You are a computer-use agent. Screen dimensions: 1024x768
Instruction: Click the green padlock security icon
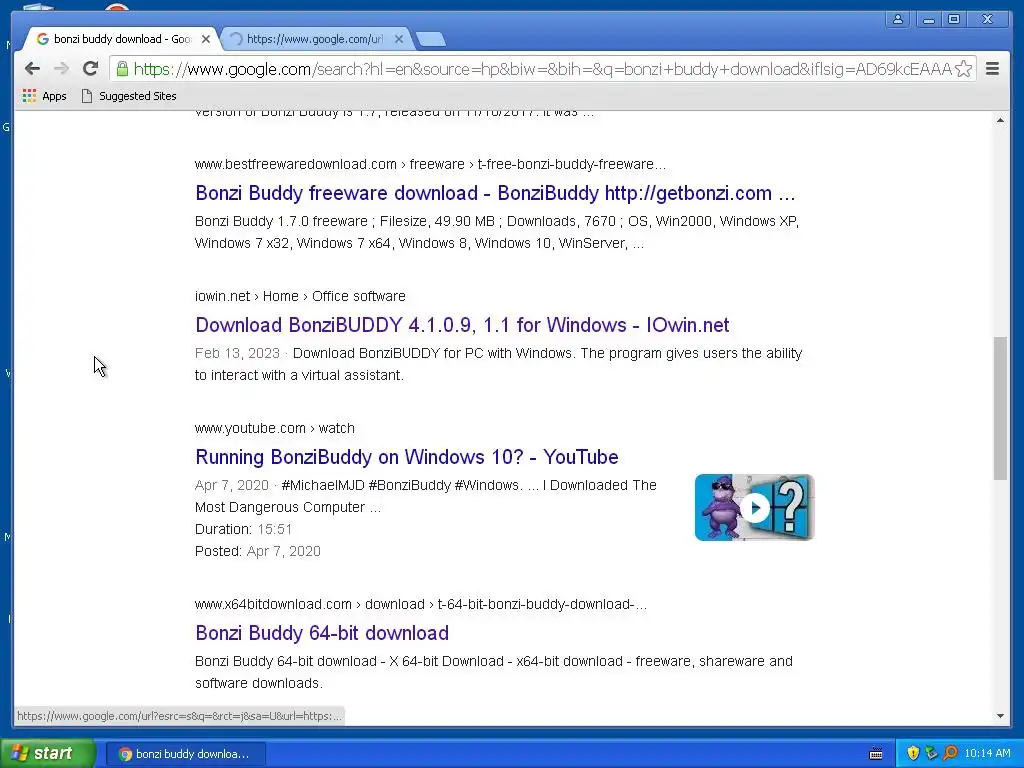[122, 69]
